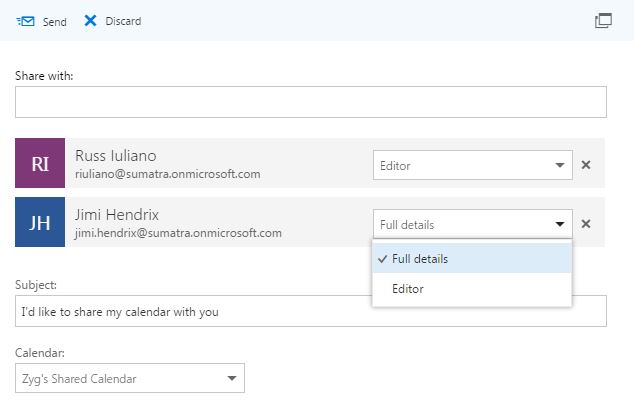Click the Discard text button

tap(123, 21)
